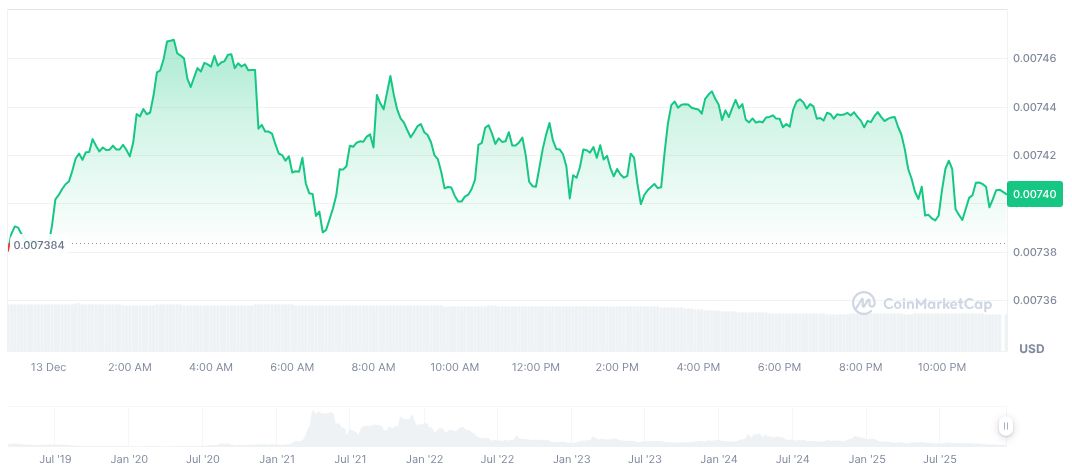Click the 8:00 AM time axis label
Image resolution: width=1072 pixels, height=470 pixels.
pos(374,367)
